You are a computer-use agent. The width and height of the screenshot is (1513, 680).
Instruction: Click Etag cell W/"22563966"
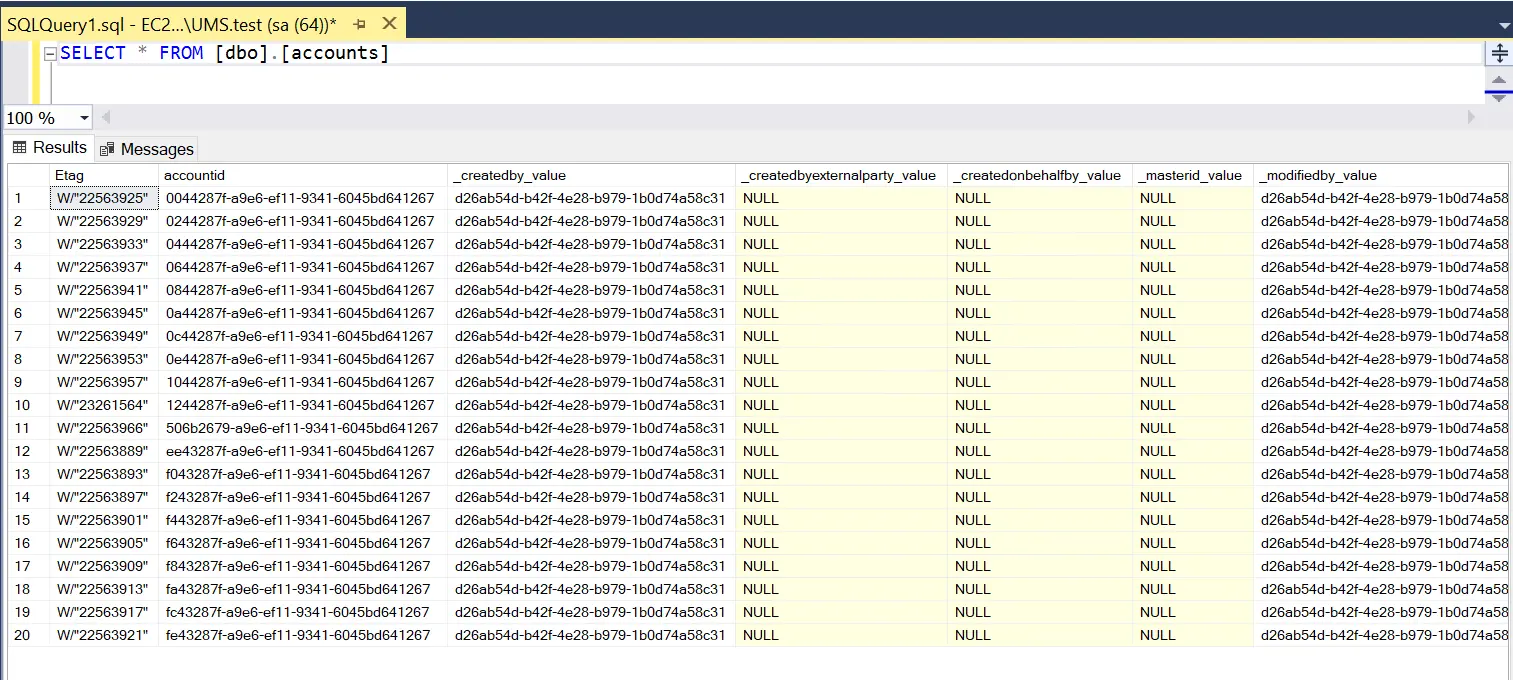coord(103,428)
